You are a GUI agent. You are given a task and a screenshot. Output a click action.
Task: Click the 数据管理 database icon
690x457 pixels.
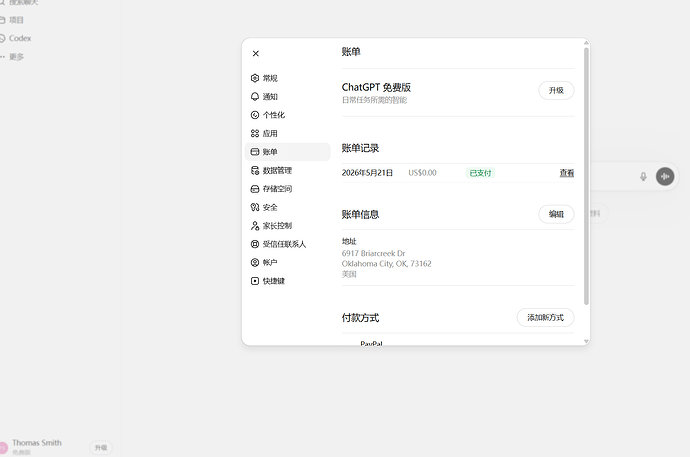click(x=255, y=171)
